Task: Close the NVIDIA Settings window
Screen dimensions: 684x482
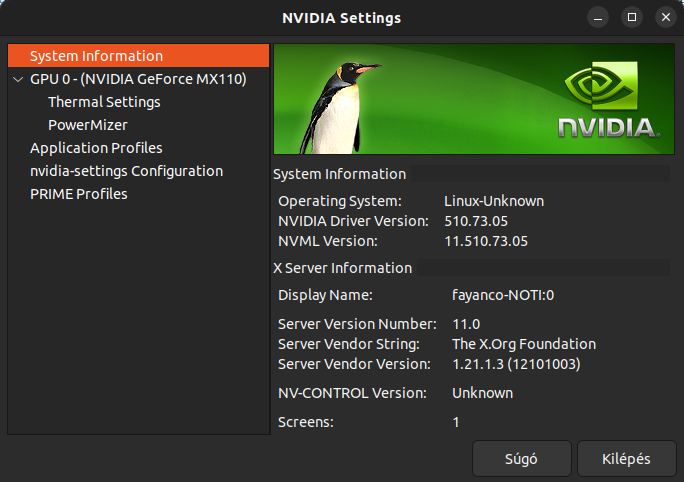Action: (666, 17)
